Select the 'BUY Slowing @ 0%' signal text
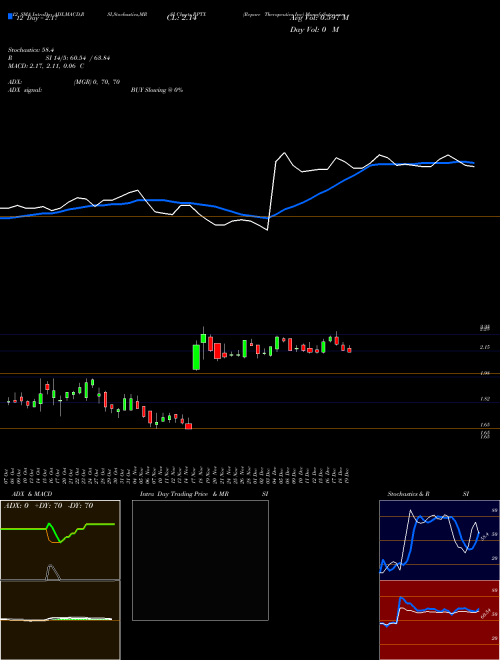This screenshot has width=500, height=660. coord(157,90)
